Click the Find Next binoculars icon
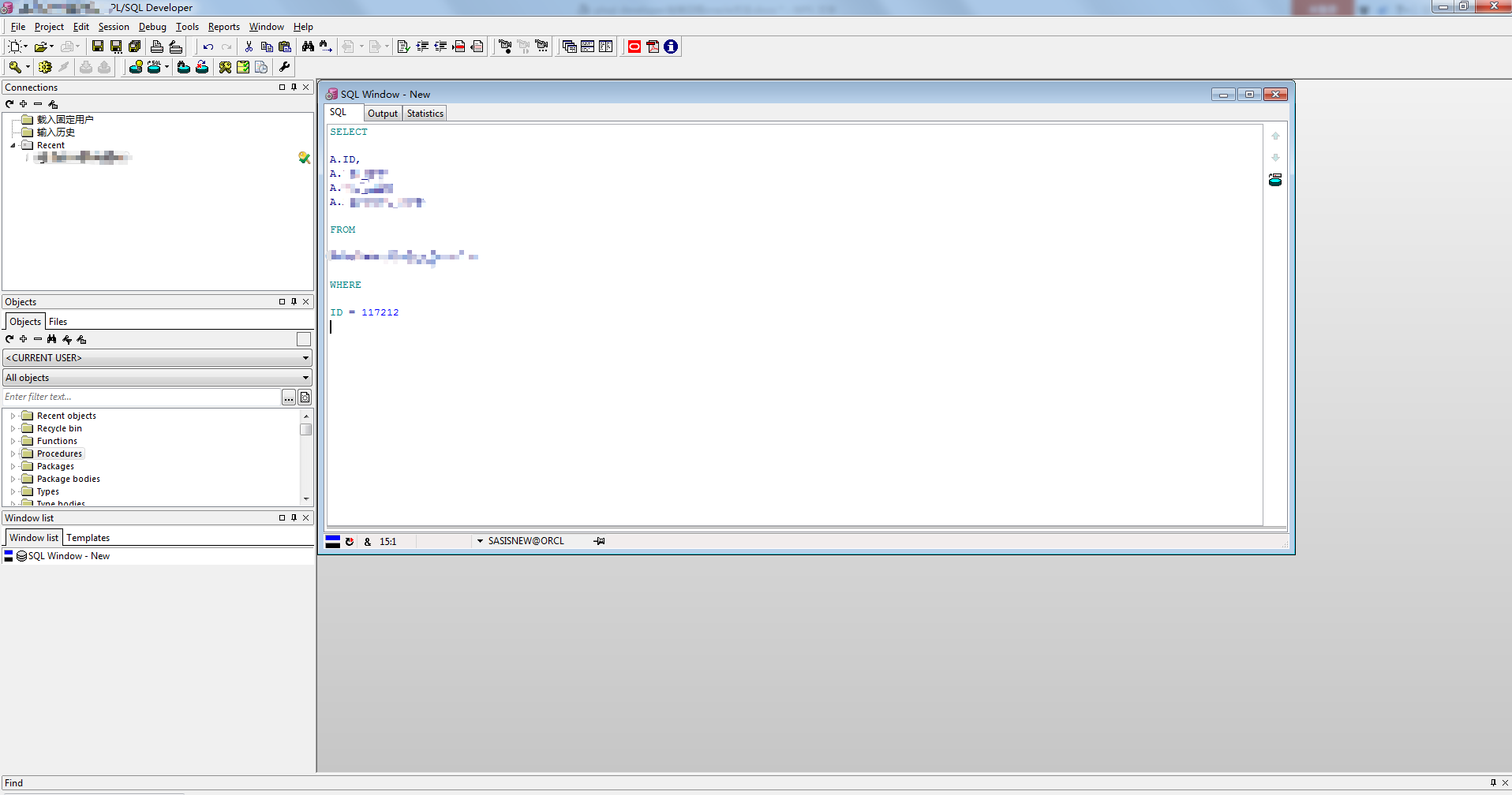The image size is (1512, 795). point(325,47)
